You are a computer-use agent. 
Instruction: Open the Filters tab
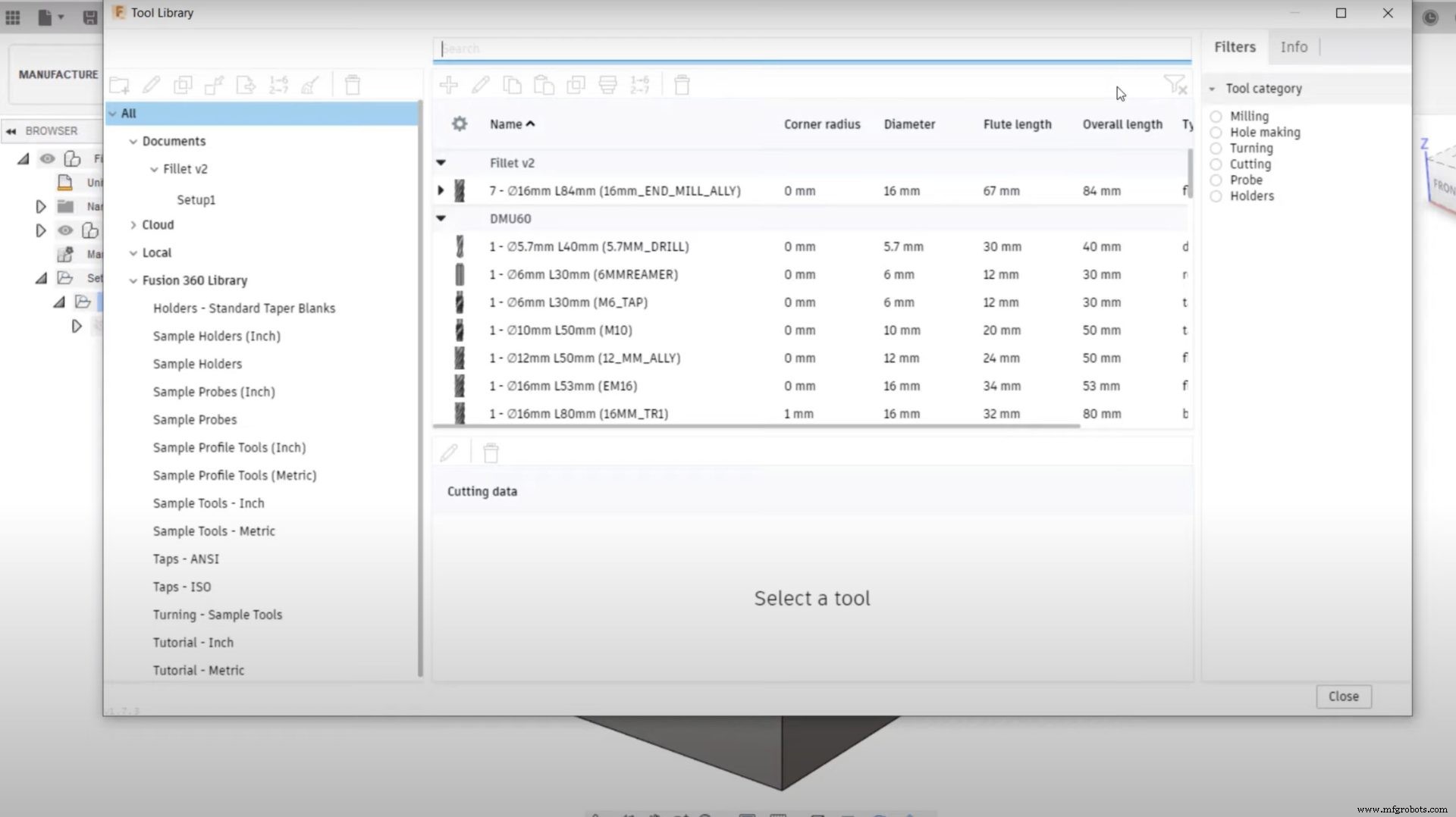[x=1235, y=47]
